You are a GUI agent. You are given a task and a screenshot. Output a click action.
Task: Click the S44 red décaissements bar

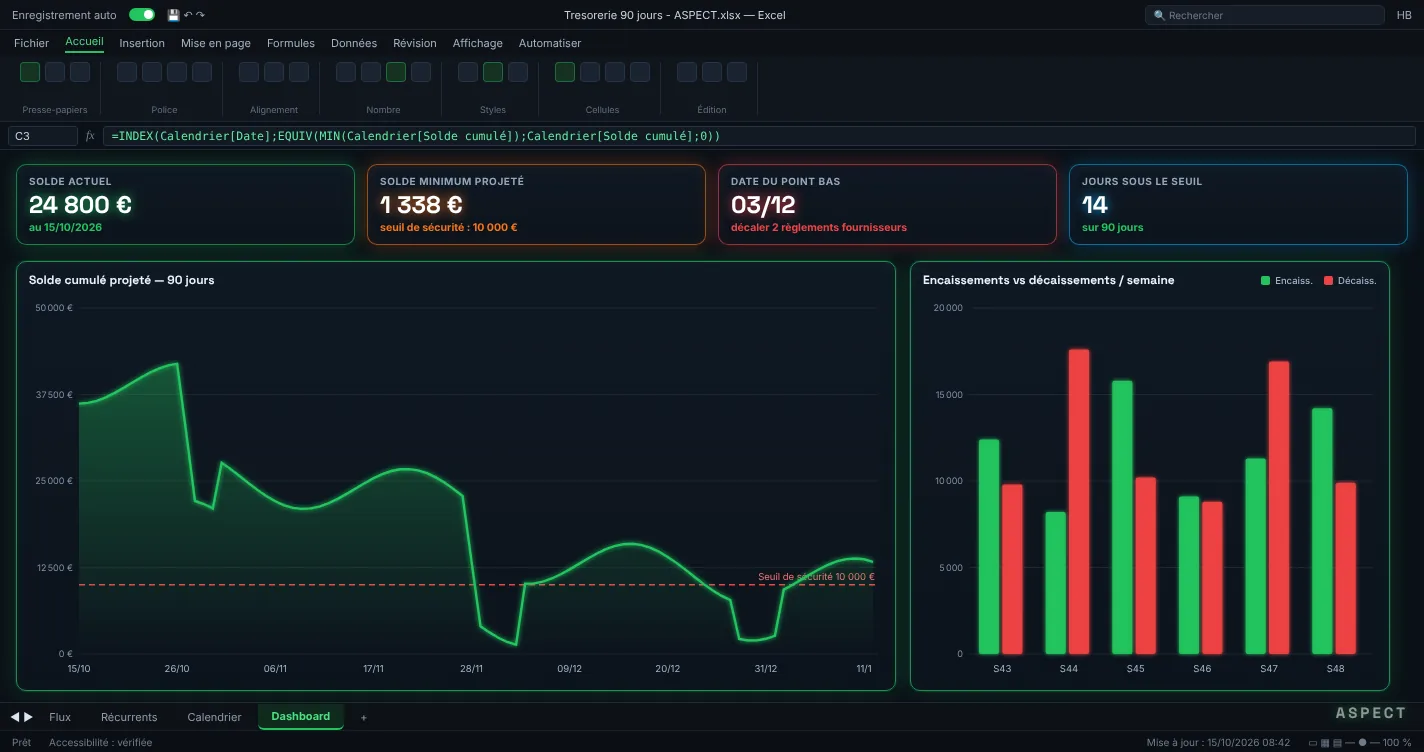1078,501
